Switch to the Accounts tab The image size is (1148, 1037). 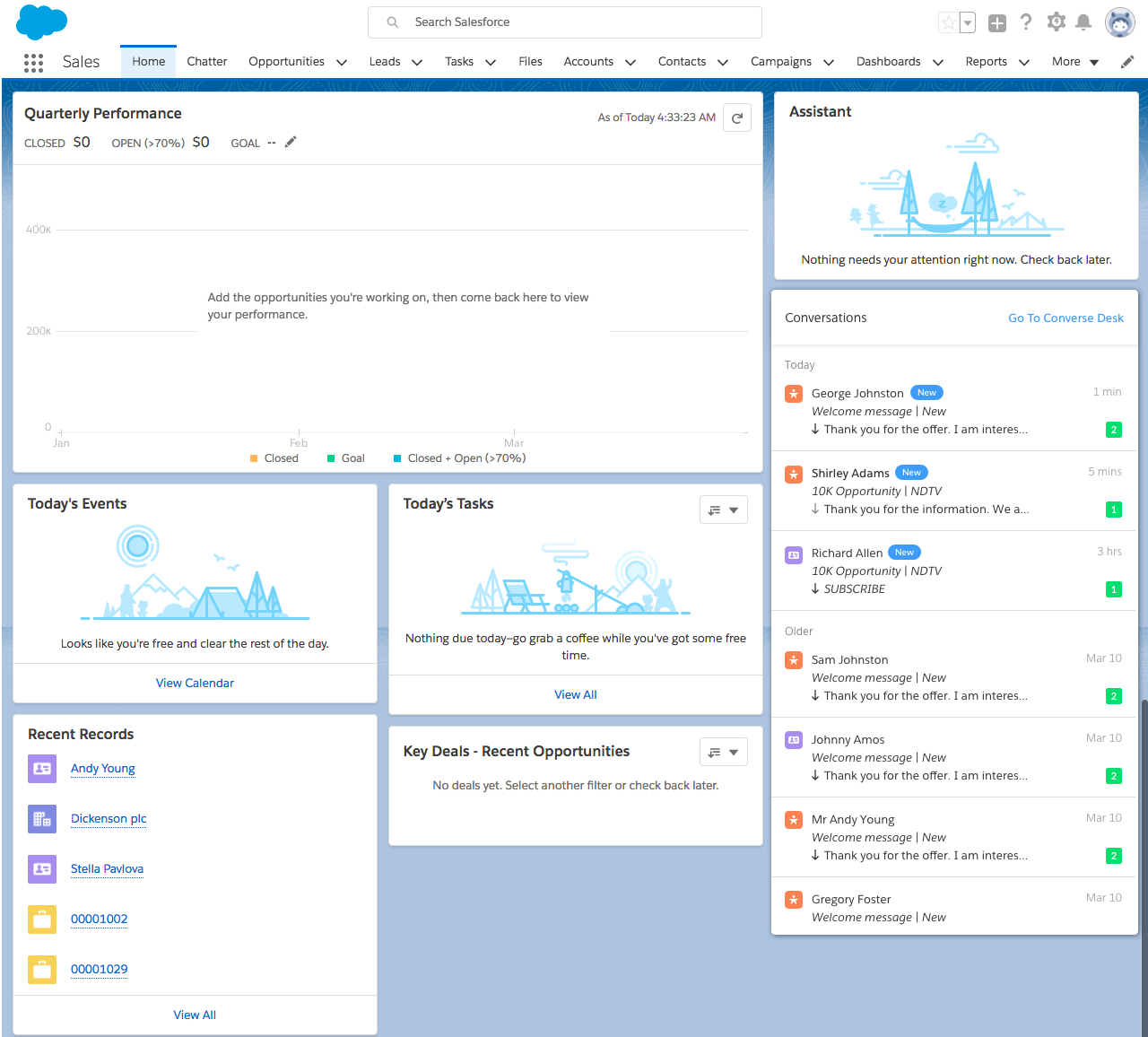(x=588, y=62)
